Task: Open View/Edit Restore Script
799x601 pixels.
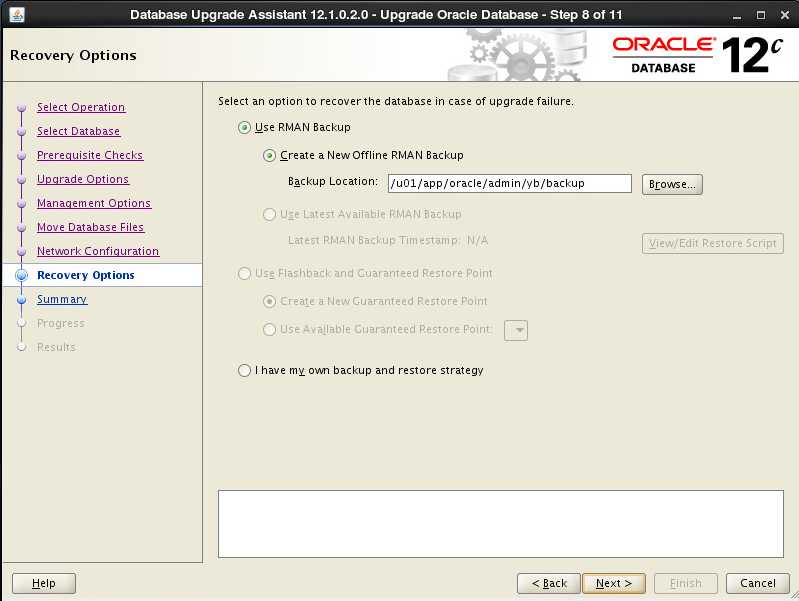Action: tap(712, 243)
